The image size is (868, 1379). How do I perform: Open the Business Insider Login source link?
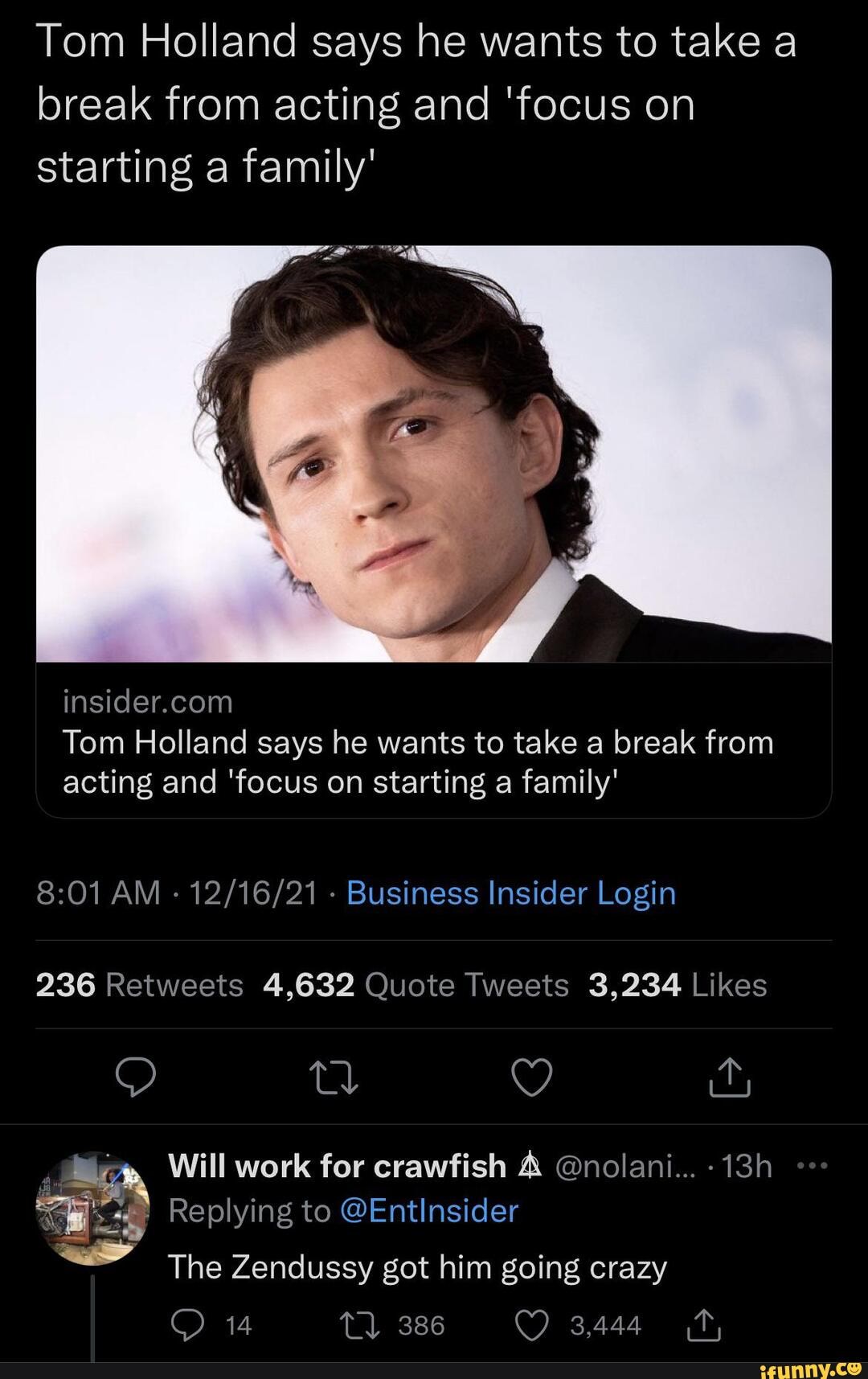click(511, 893)
